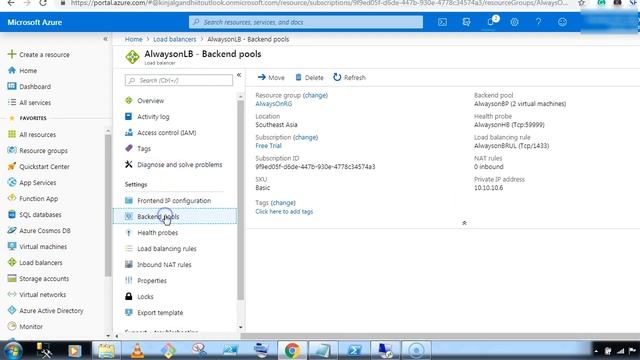The width and height of the screenshot is (640, 360).
Task: Open VLC media player from taskbar
Action: [137, 351]
